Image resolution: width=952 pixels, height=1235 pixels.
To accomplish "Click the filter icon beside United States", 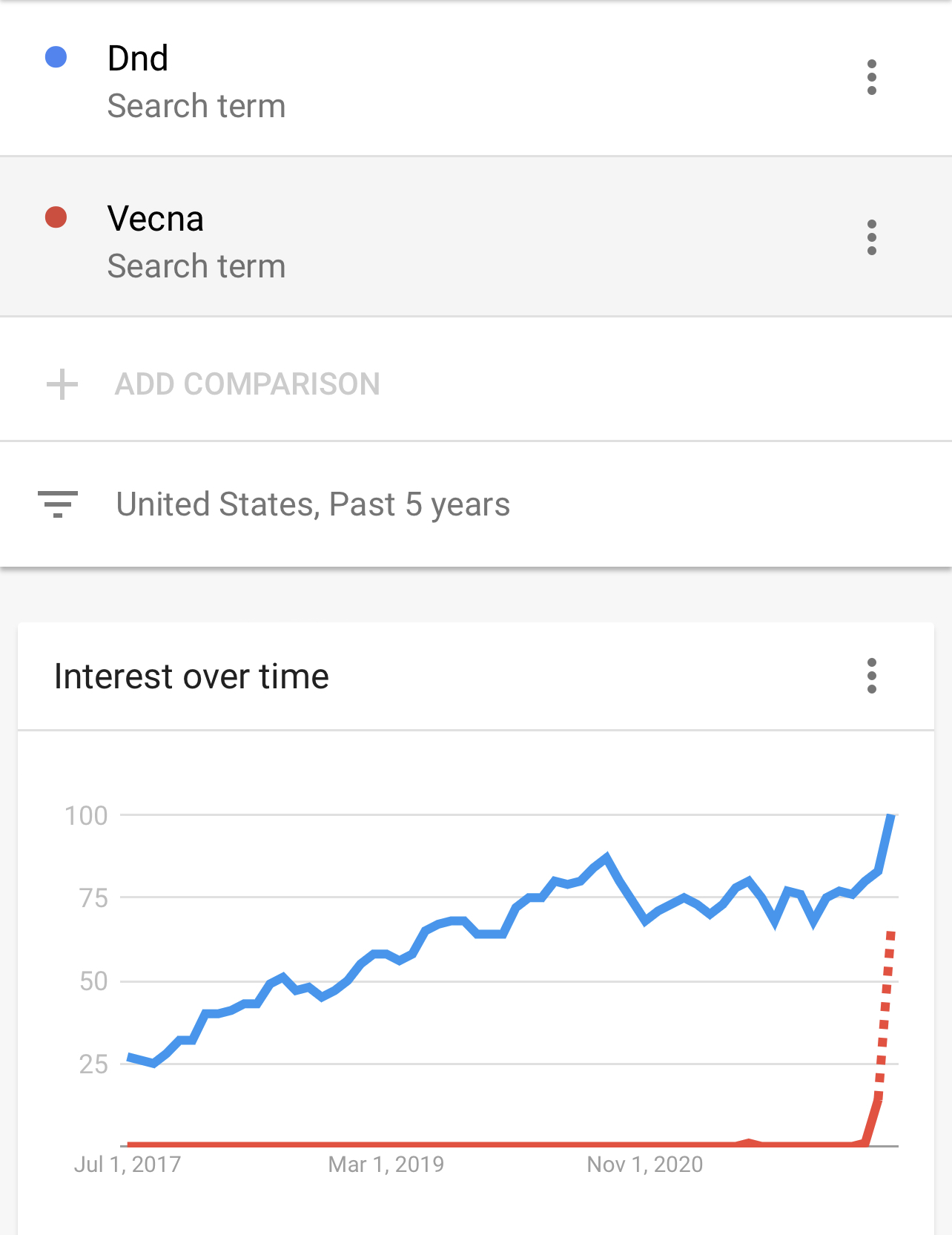I will pos(58,504).
